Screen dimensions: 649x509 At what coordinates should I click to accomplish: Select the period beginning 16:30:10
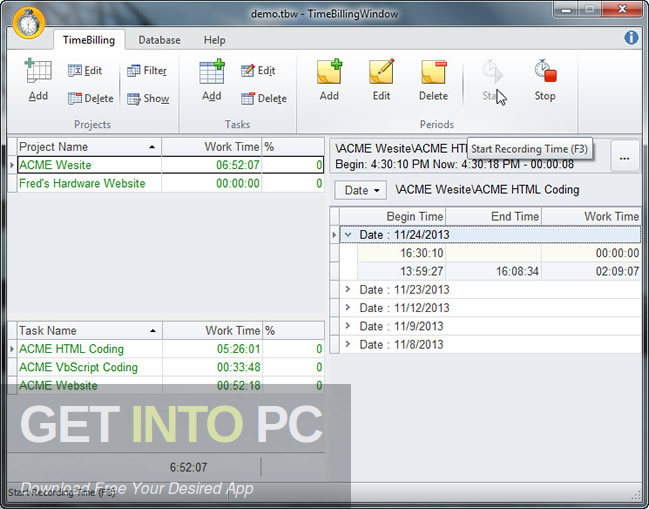tap(499, 253)
